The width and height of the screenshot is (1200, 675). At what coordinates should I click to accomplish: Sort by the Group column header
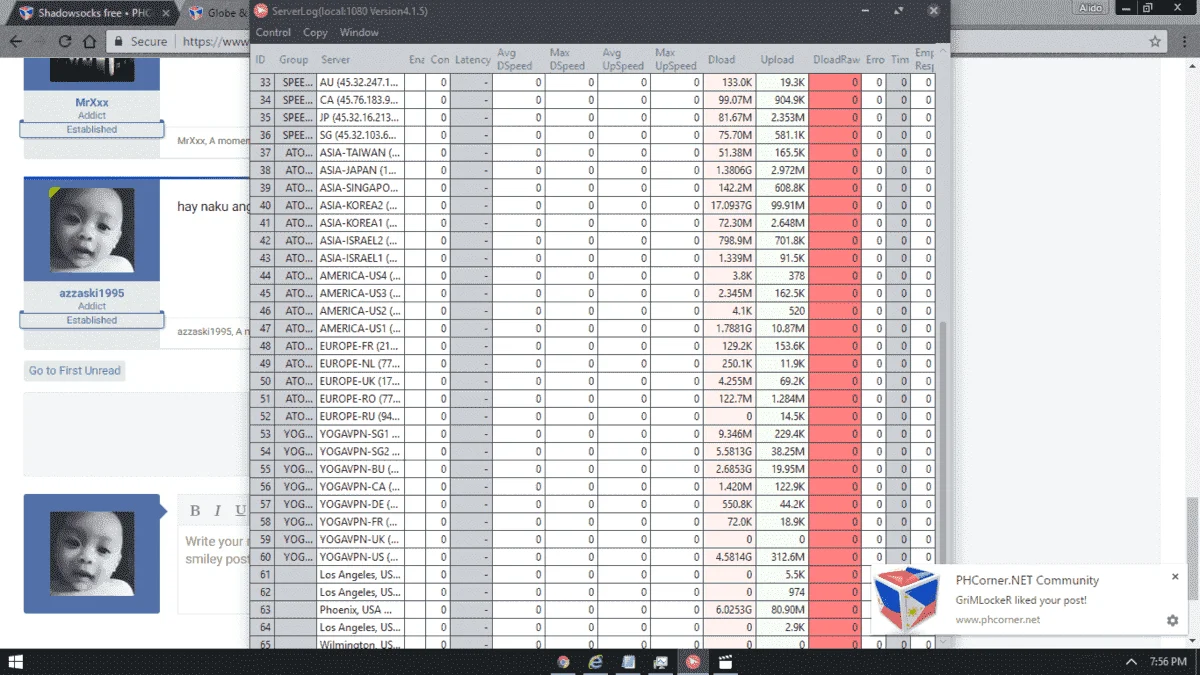point(295,60)
